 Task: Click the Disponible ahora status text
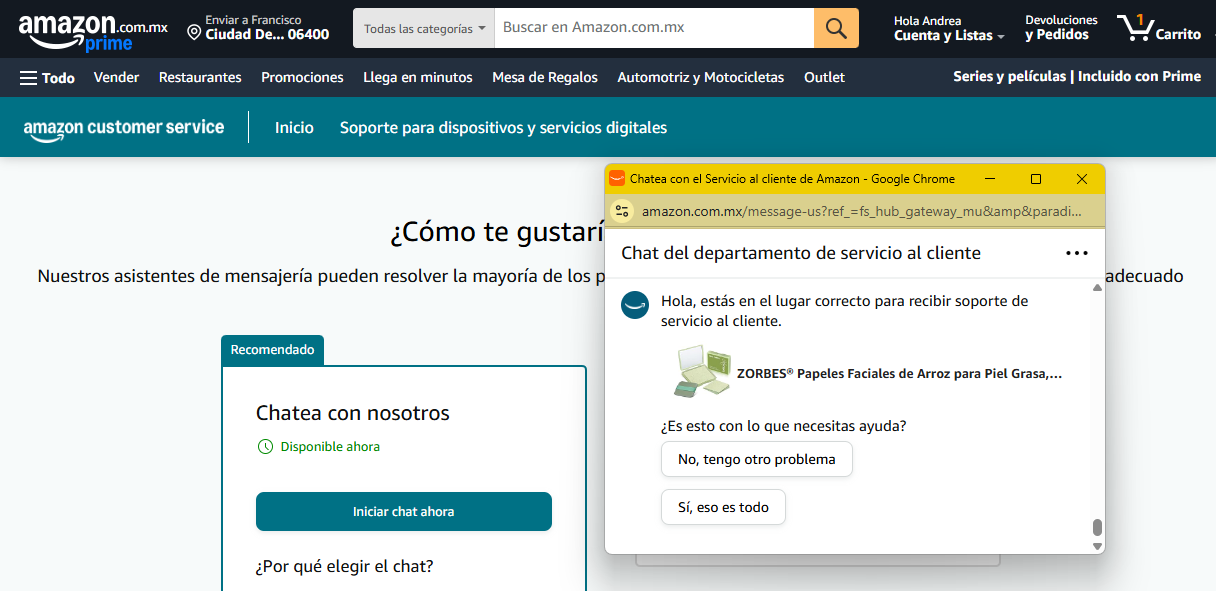(330, 447)
